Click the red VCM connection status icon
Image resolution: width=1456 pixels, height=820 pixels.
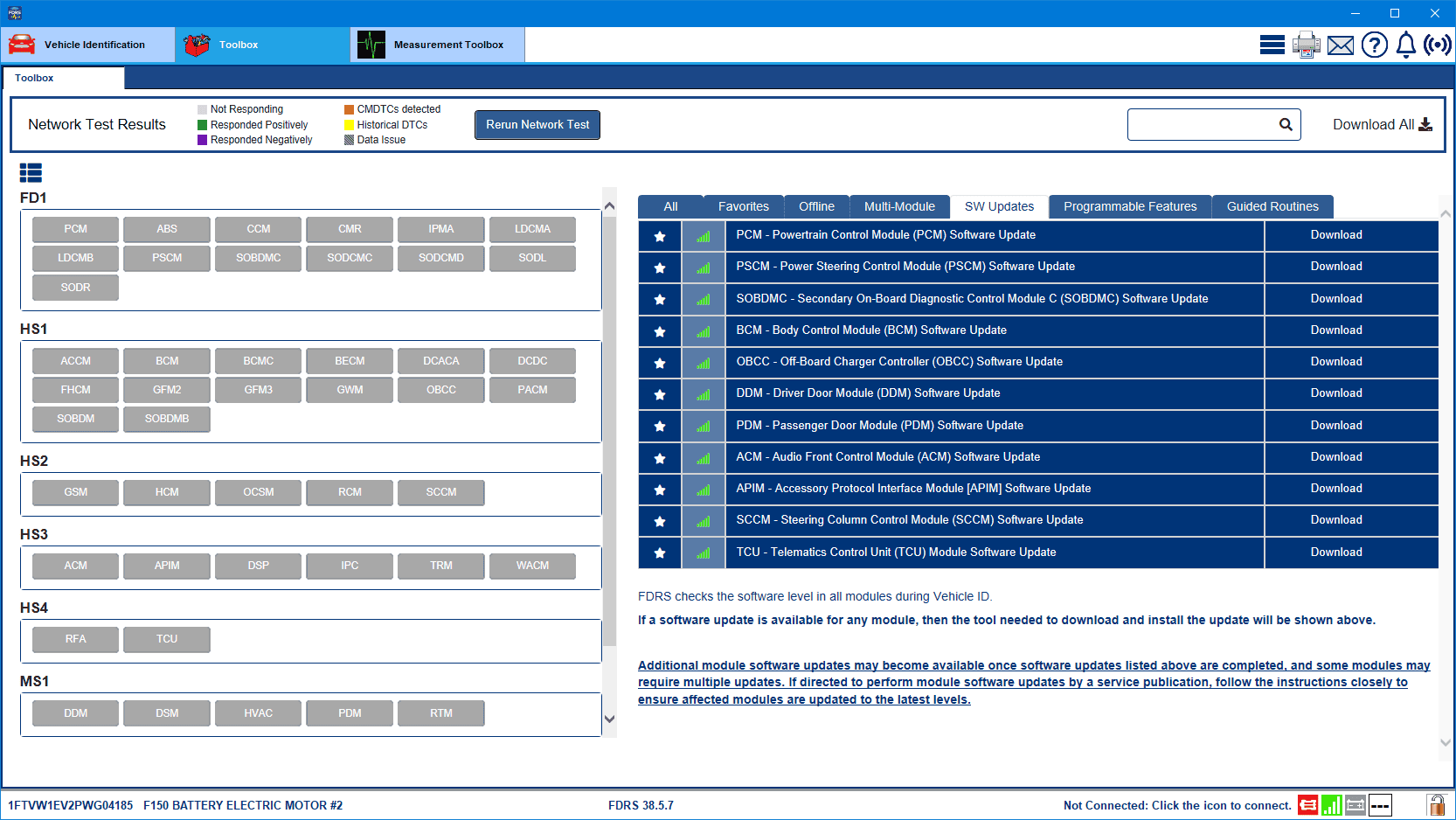(1307, 805)
